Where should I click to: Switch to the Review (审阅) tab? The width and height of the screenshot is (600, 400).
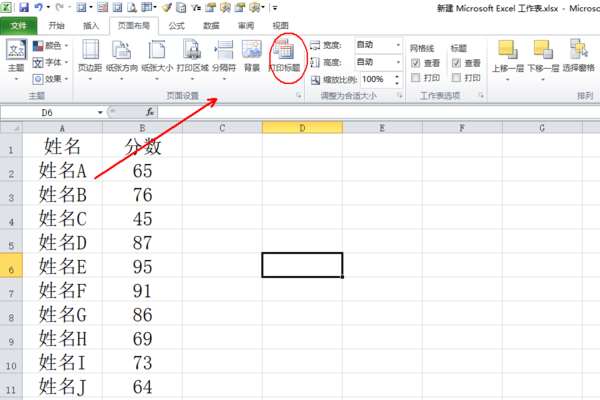coord(246,26)
